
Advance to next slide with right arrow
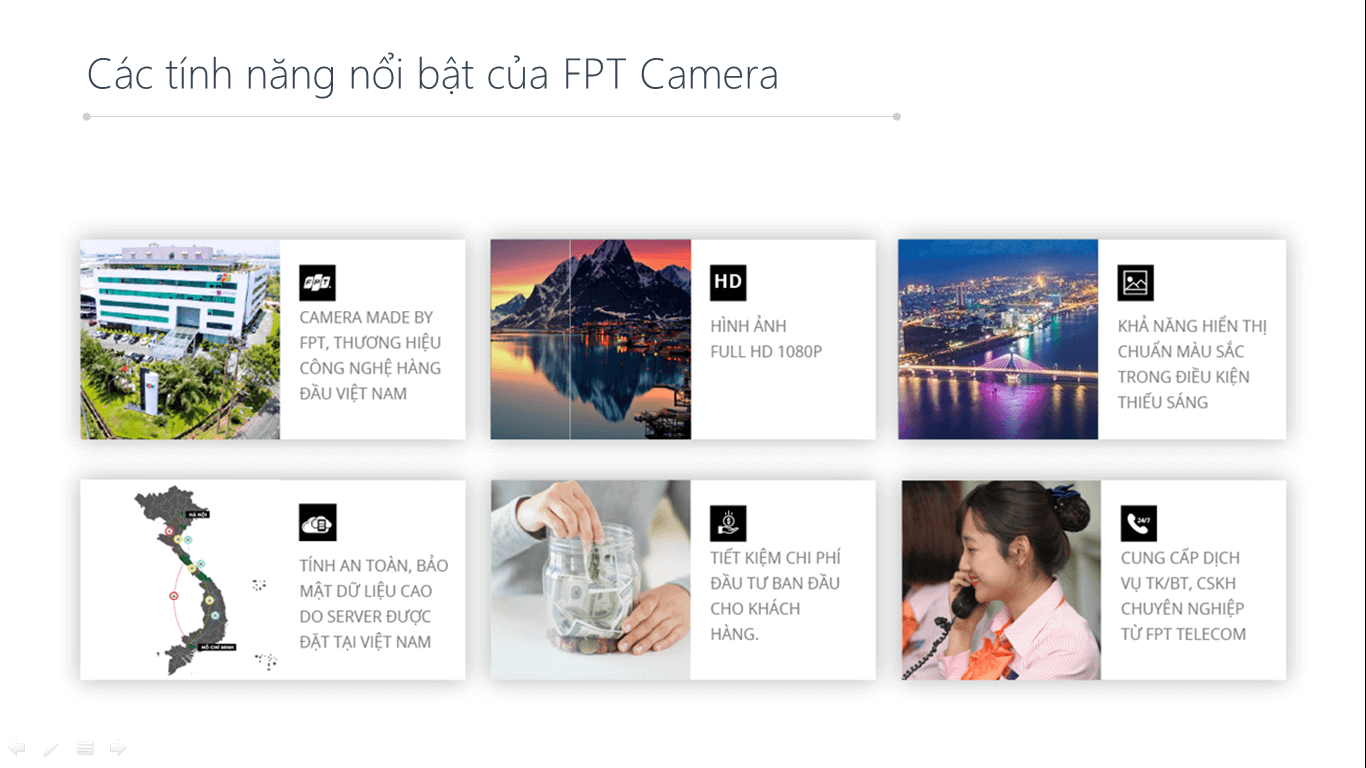[x=118, y=748]
